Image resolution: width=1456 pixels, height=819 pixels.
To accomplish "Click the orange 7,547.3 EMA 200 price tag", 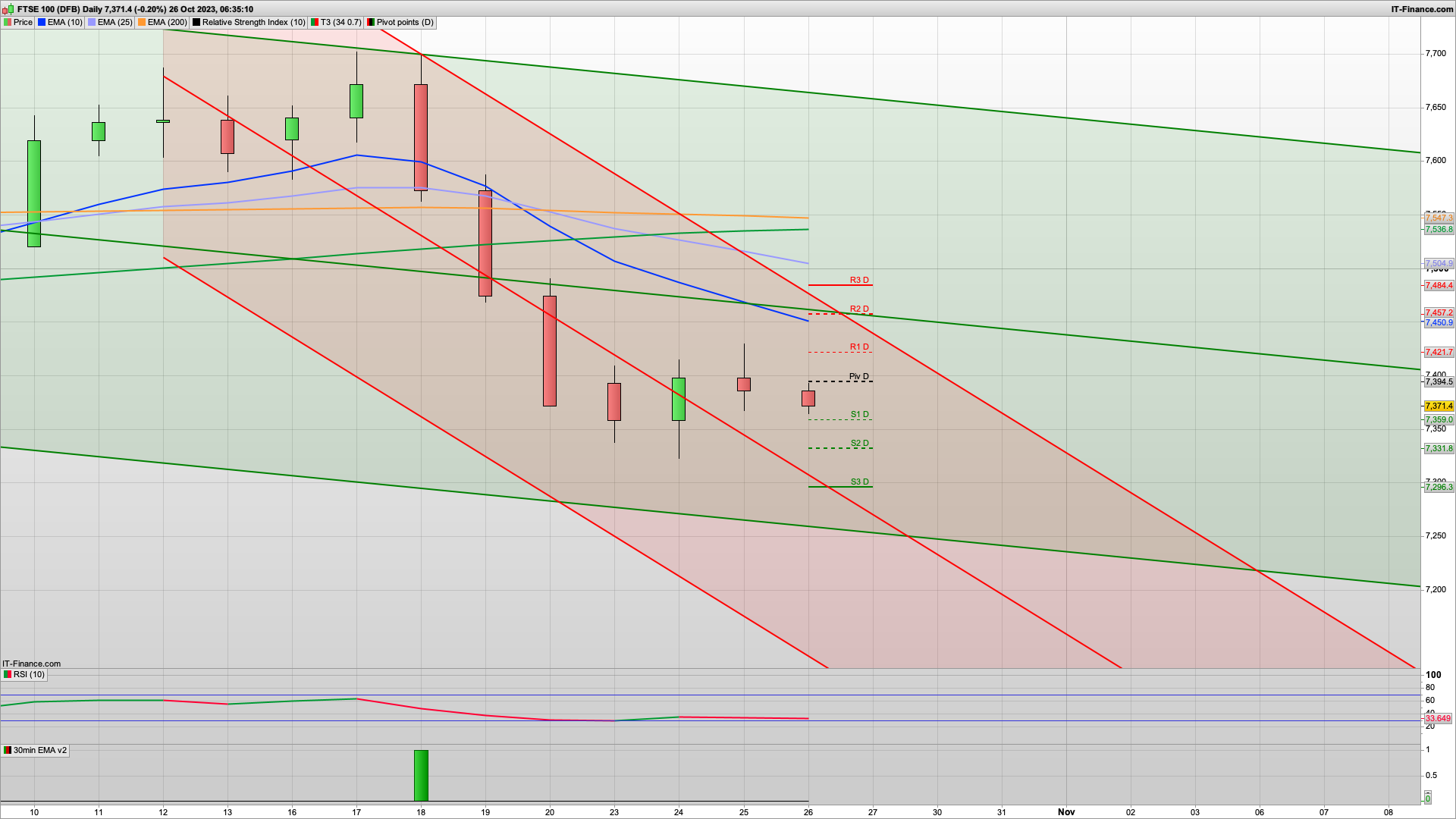I will 1439,218.
